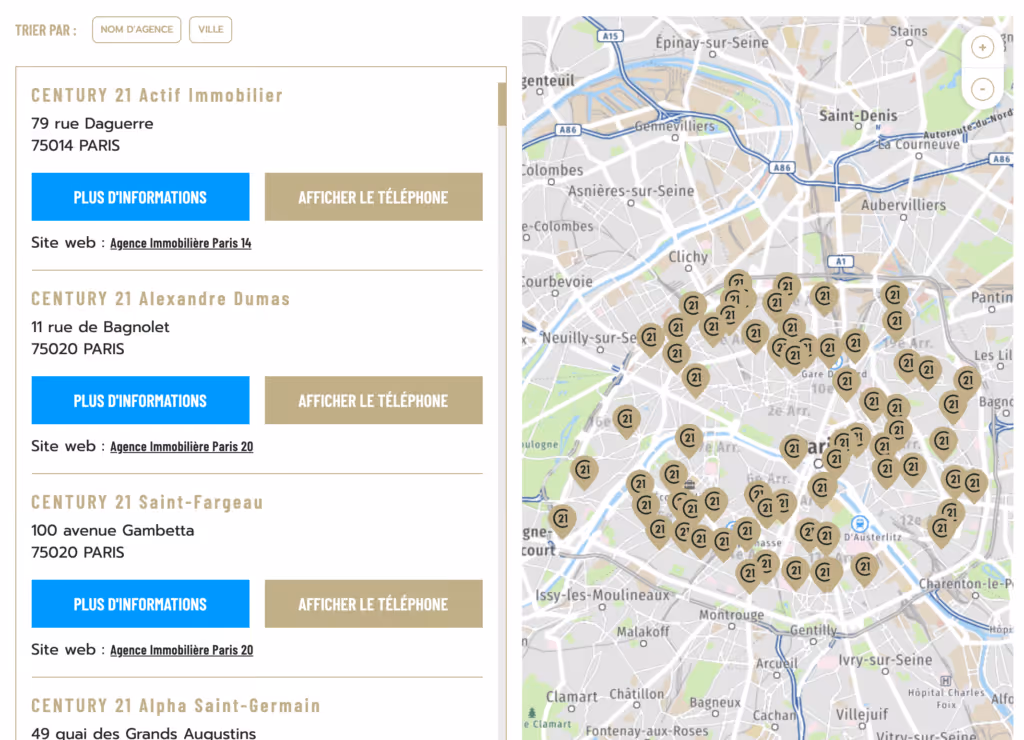
Task: Click the Ivry-sur-Seine label on the map
Action: 885,660
